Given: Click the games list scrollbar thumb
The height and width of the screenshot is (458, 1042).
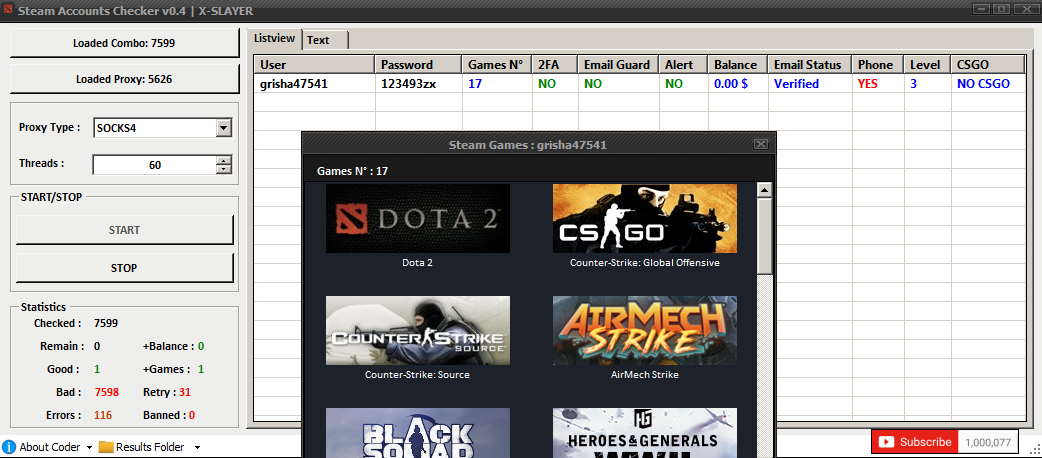Looking at the screenshot, I should point(764,236).
